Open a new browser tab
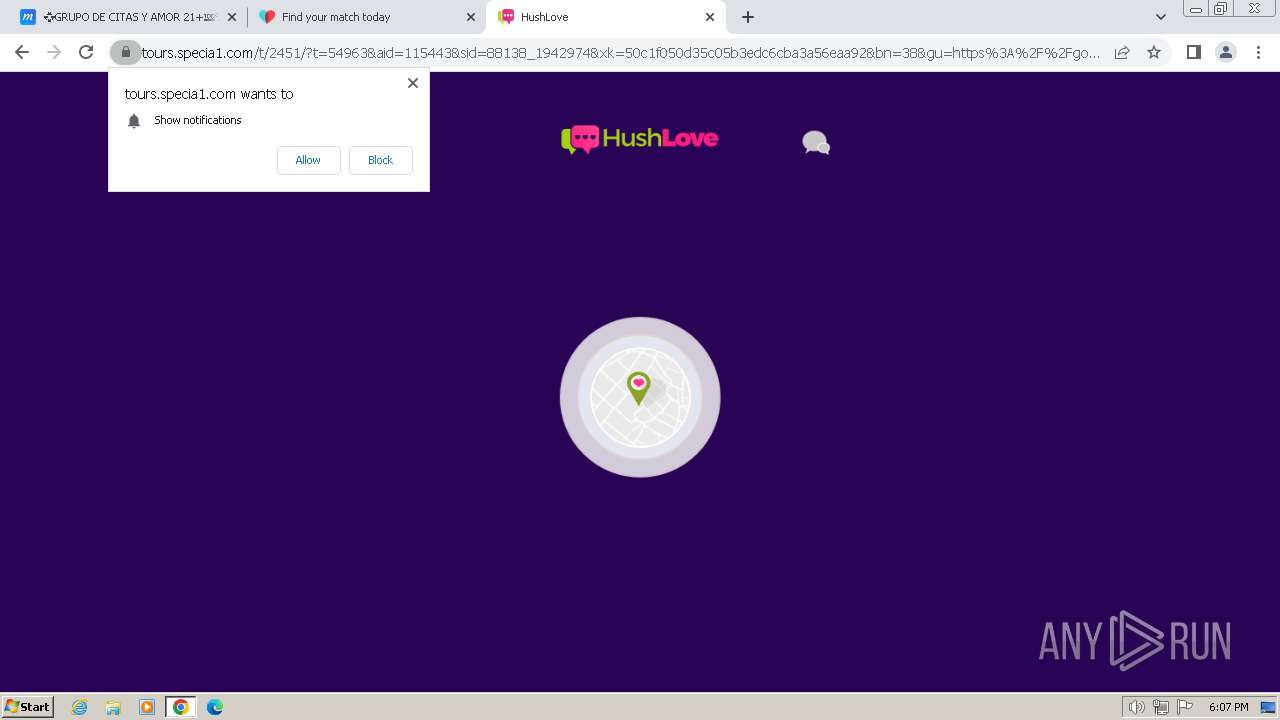Screen dimensions: 1280x720 (x=748, y=17)
